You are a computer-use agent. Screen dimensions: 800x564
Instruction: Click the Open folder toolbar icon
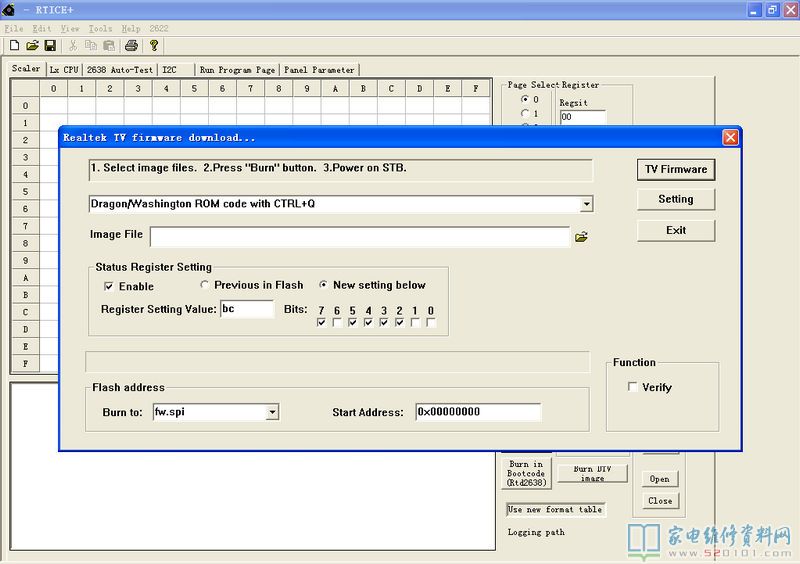click(x=32, y=45)
